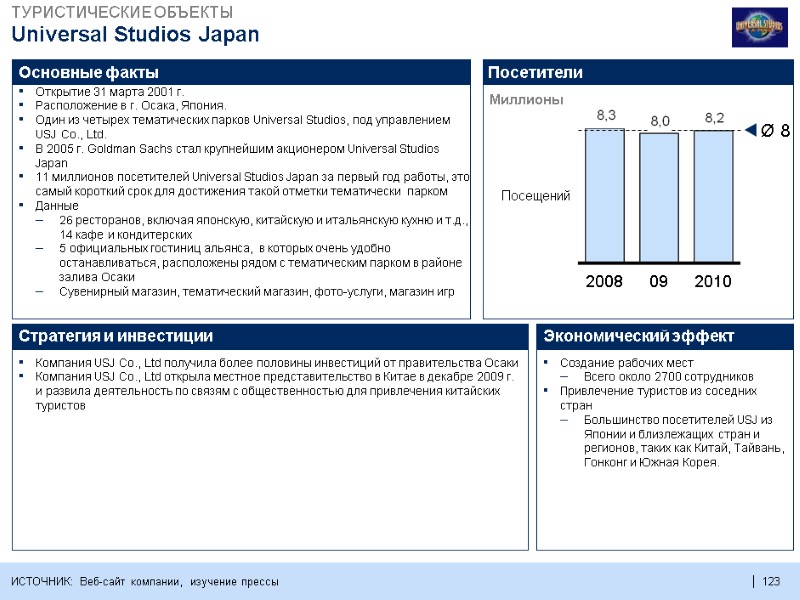Screen dimensions: 800x600
Task: Click the Universal Studios globe logo
Action: tap(760, 27)
